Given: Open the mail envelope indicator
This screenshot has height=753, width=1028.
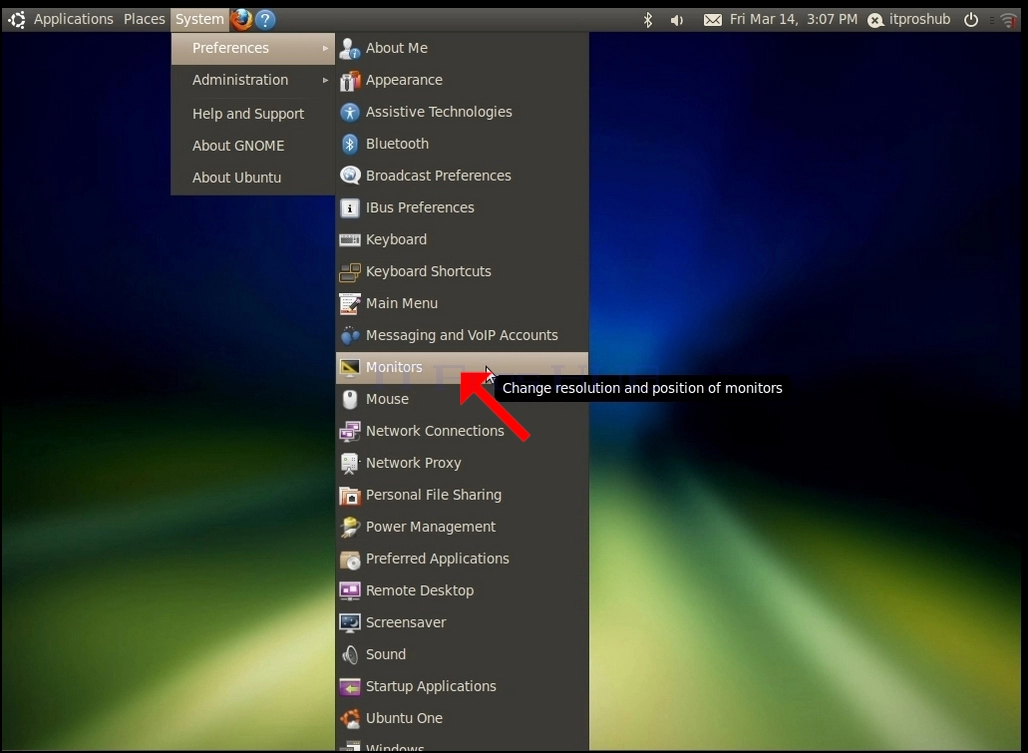Looking at the screenshot, I should 713,20.
